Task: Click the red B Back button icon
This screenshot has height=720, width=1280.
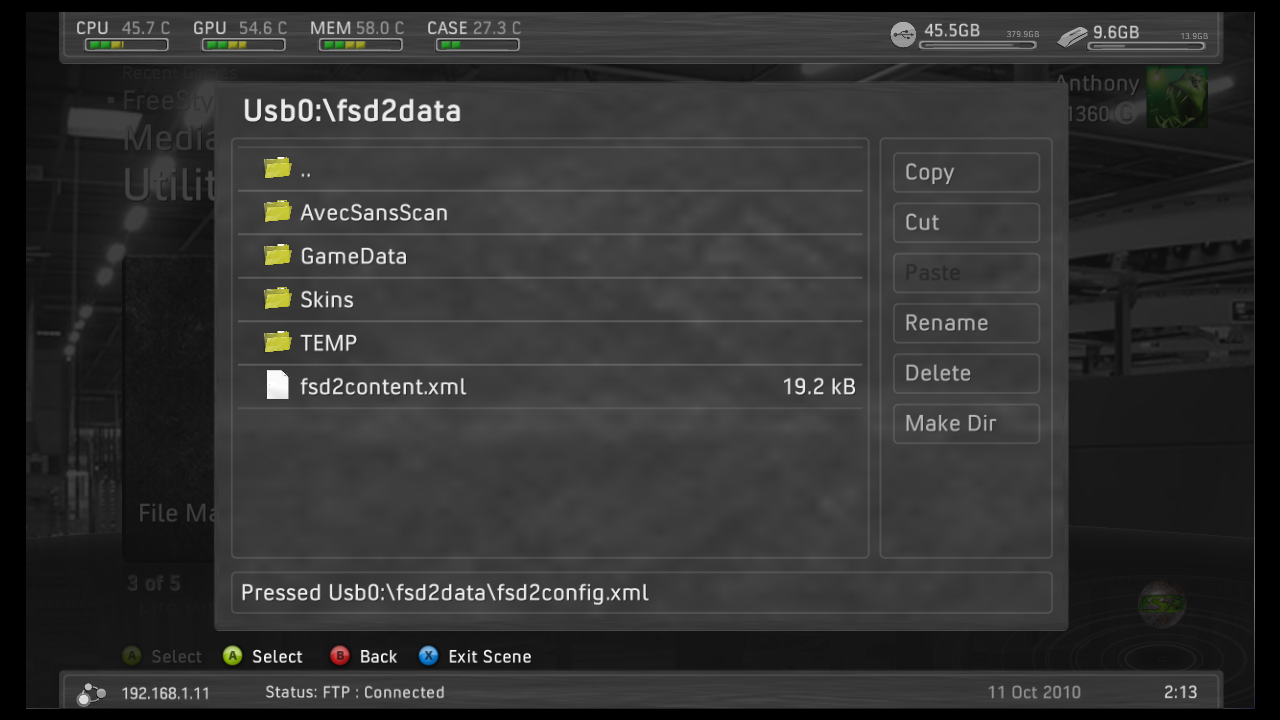Action: pos(339,656)
